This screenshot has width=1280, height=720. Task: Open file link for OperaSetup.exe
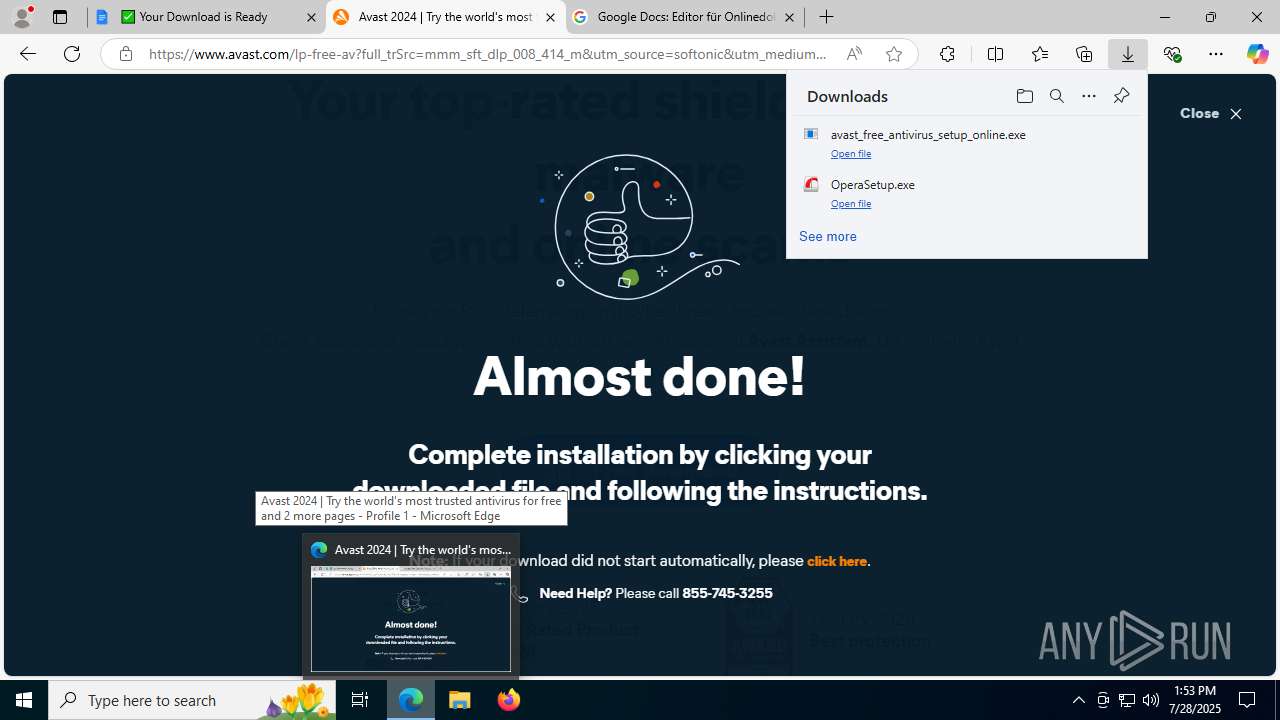pos(851,203)
